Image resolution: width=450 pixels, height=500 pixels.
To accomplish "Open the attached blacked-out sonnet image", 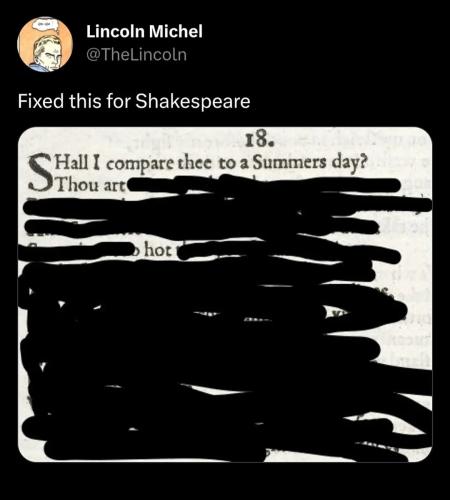I will pos(225,294).
